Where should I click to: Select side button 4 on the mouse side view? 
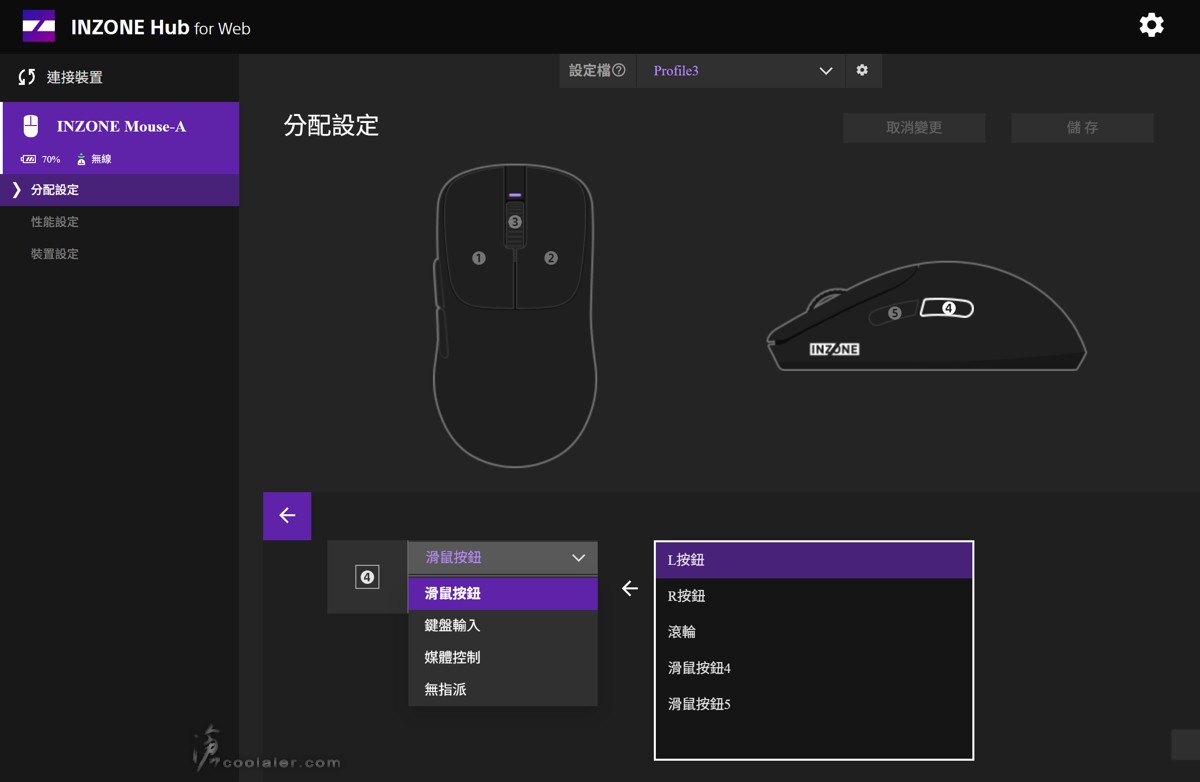(948, 309)
